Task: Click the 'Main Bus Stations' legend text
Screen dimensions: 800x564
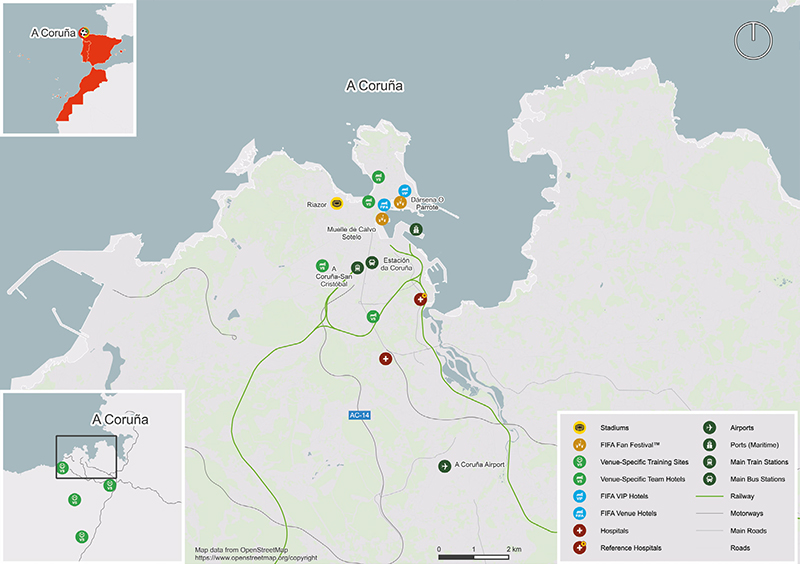Action: [x=758, y=479]
